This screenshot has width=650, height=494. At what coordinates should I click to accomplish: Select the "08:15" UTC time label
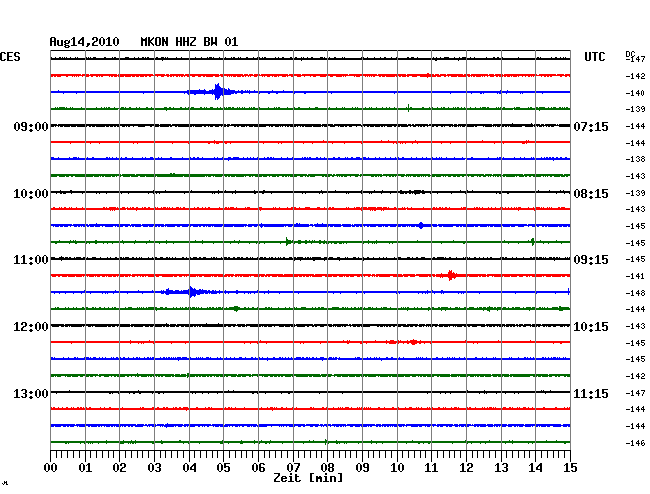click(591, 194)
